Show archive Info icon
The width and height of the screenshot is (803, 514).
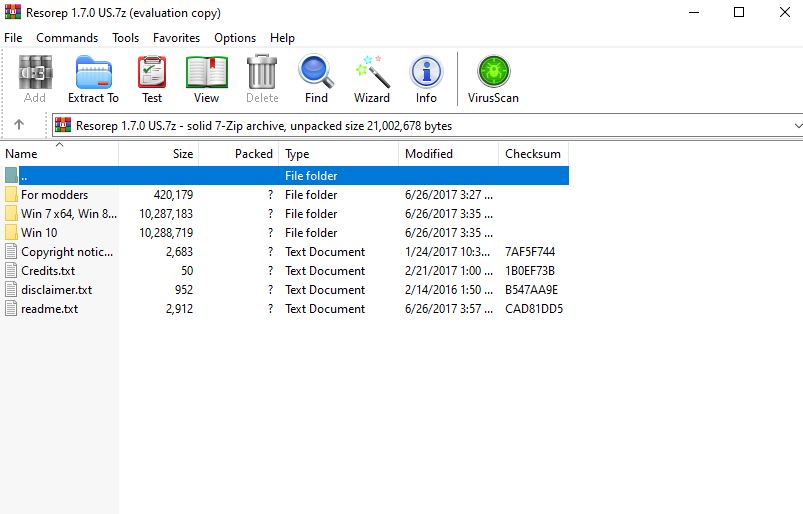pyautogui.click(x=426, y=72)
